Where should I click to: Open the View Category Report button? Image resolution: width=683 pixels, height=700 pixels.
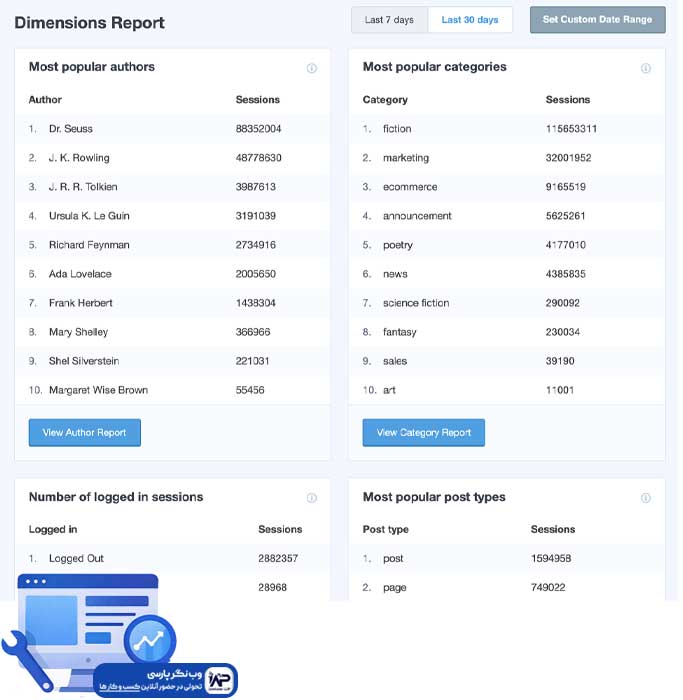point(423,432)
